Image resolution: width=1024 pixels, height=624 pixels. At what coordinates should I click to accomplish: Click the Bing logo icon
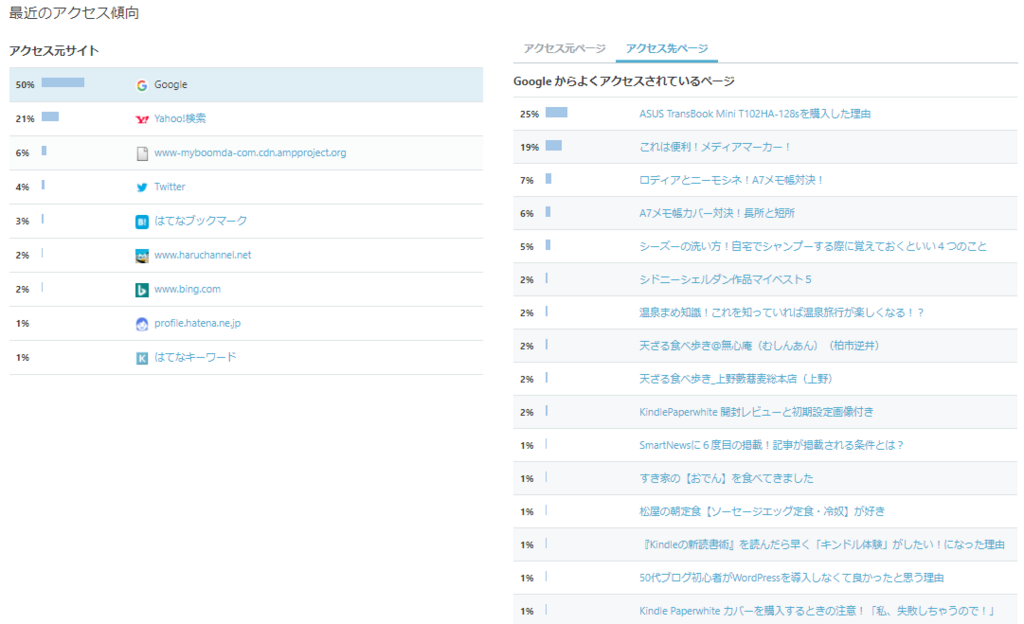(142, 290)
